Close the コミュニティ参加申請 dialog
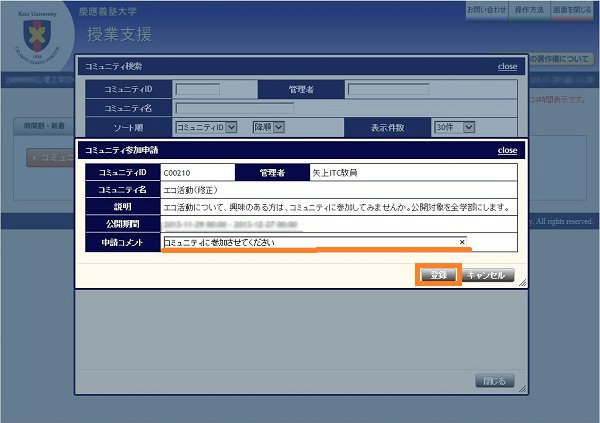 pos(507,150)
